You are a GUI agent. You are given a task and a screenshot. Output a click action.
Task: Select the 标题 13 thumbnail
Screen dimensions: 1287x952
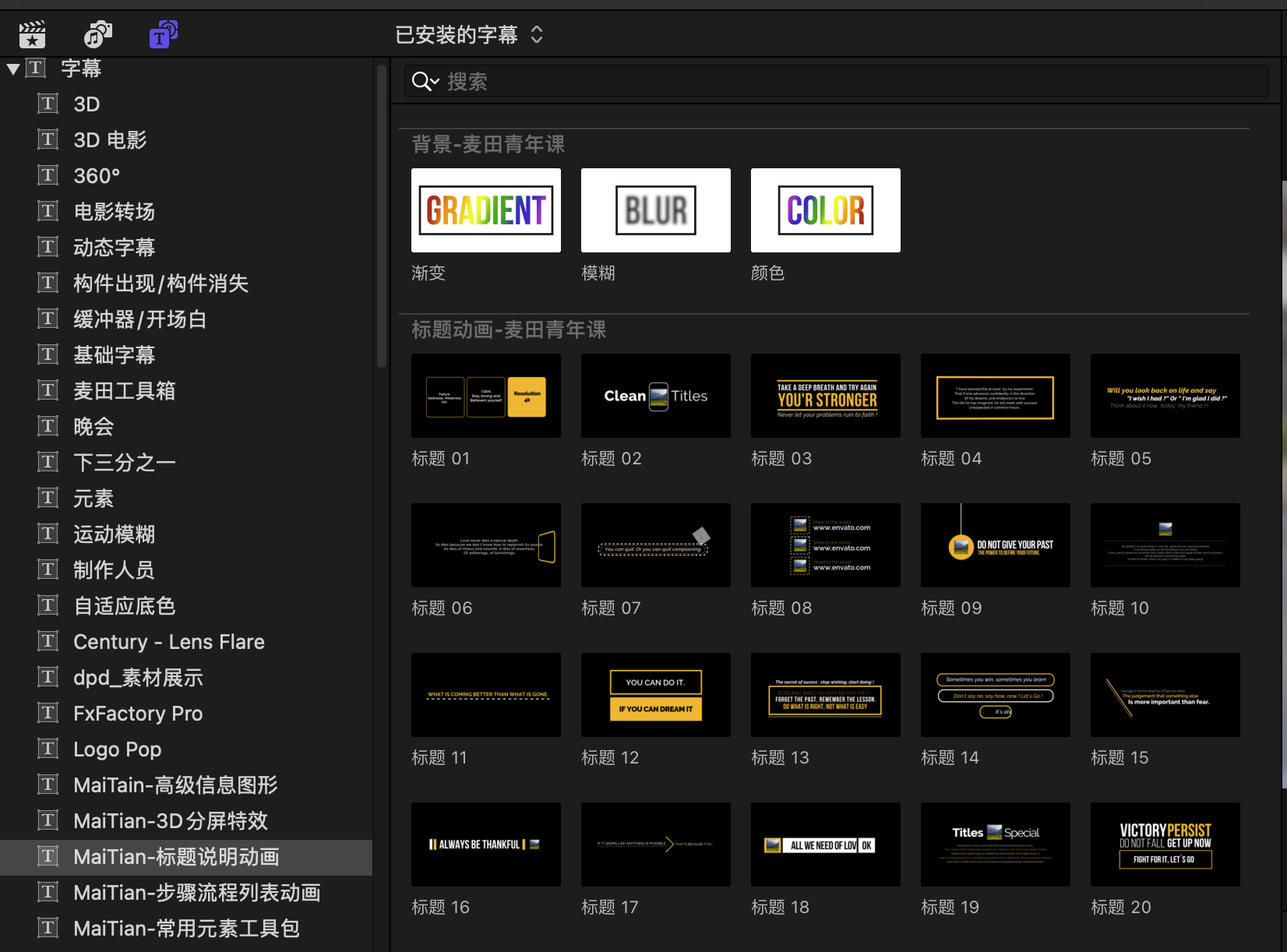point(826,695)
